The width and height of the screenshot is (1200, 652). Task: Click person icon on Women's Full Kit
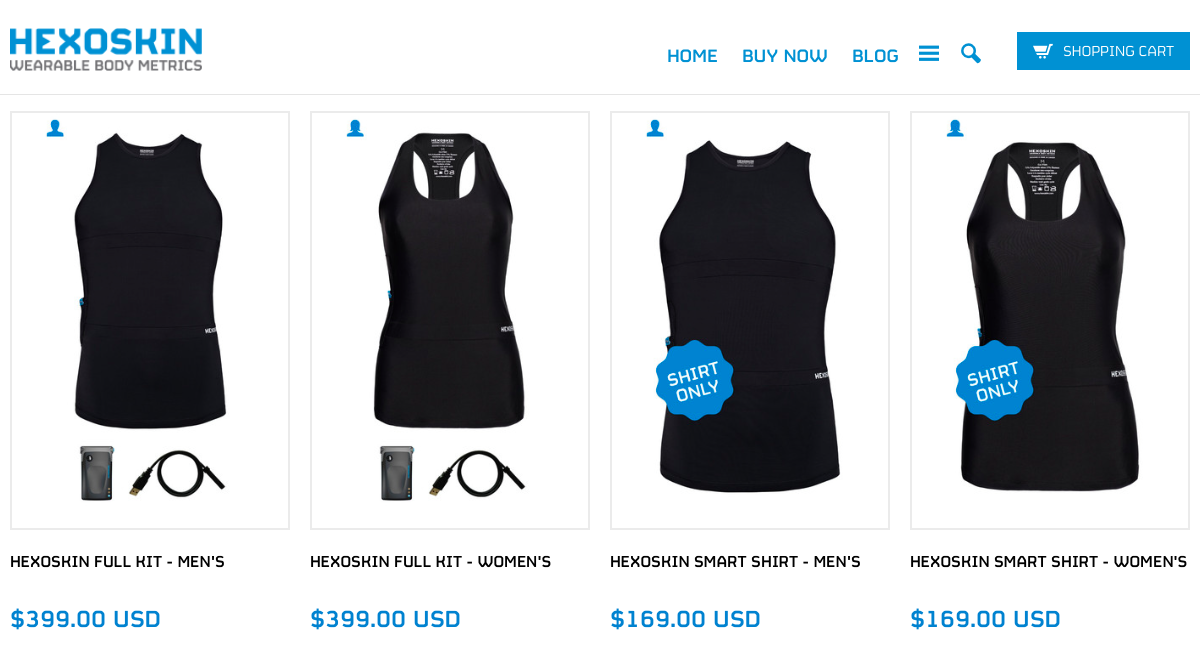coord(355,128)
